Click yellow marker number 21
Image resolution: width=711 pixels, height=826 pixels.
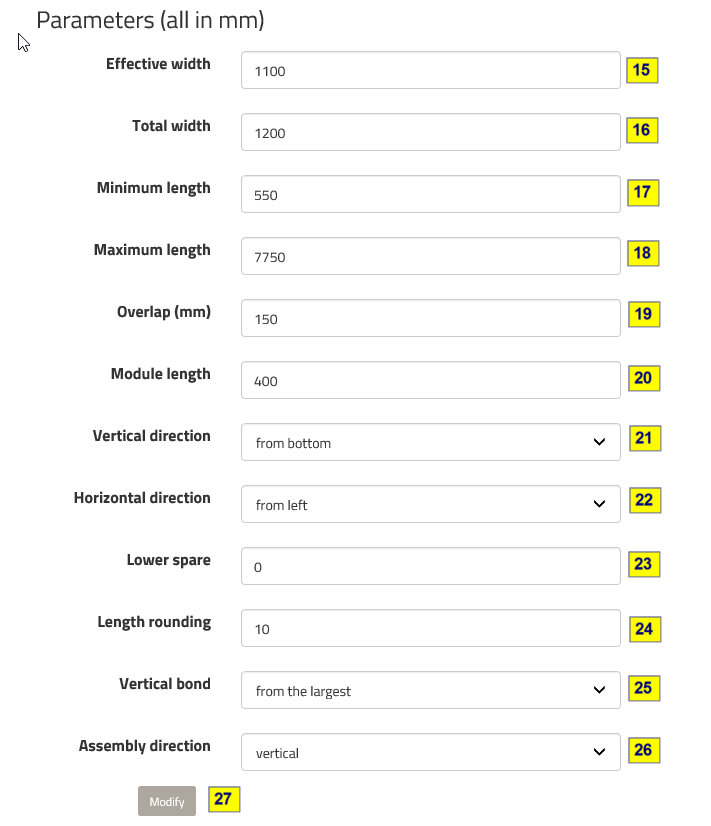(x=643, y=439)
